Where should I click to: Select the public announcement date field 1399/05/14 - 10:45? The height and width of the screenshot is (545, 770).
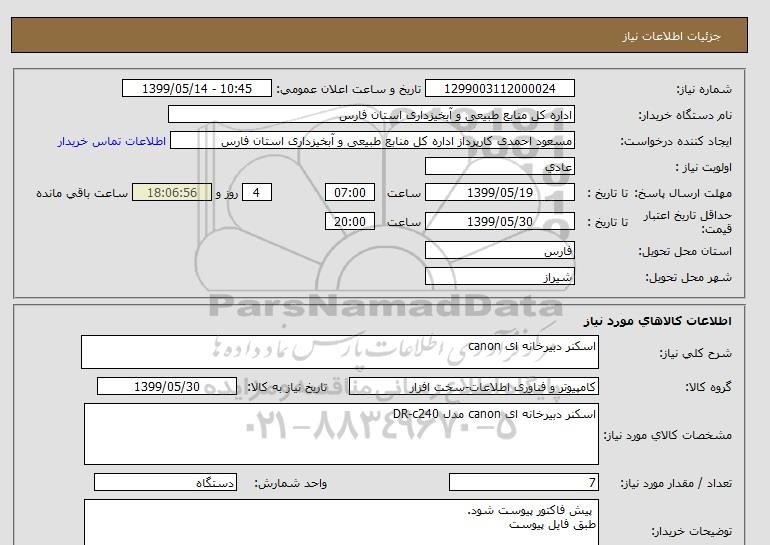pyautogui.click(x=196, y=88)
